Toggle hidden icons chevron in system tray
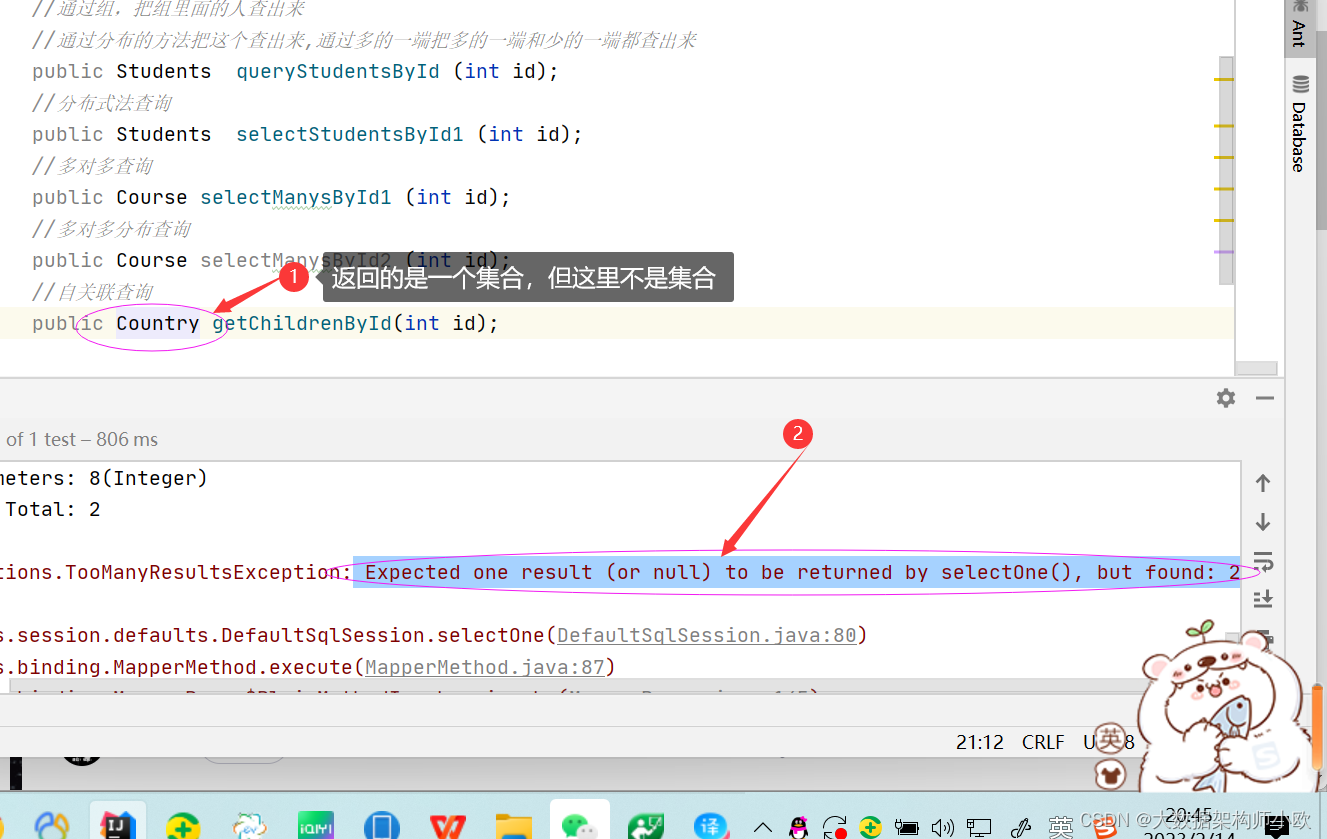Image resolution: width=1327 pixels, height=839 pixels. pos(762,827)
